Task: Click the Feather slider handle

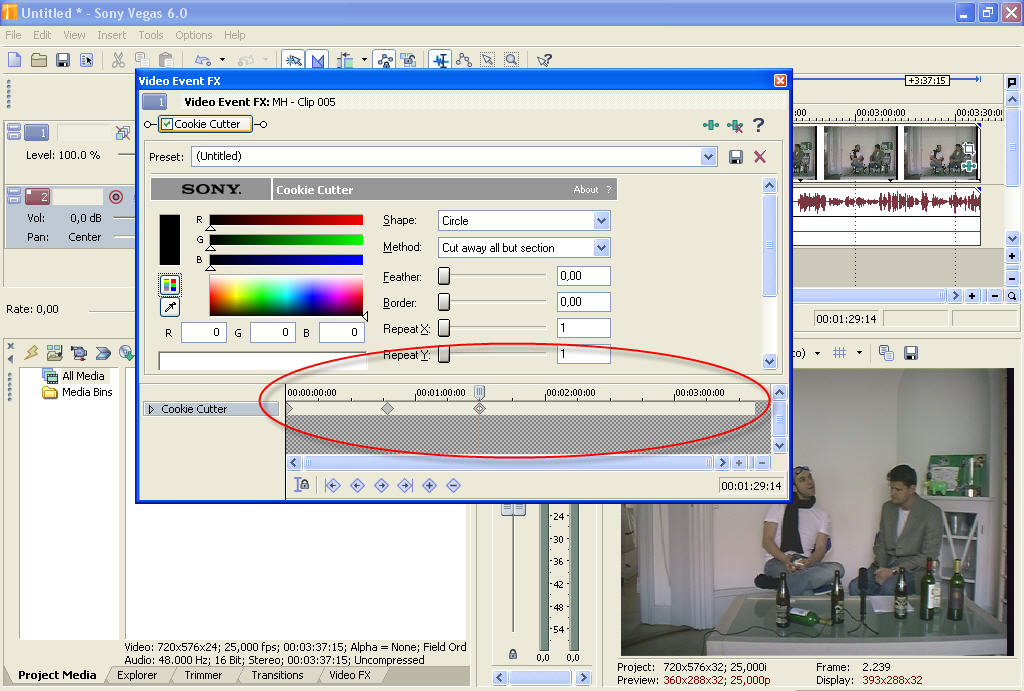Action: (444, 276)
